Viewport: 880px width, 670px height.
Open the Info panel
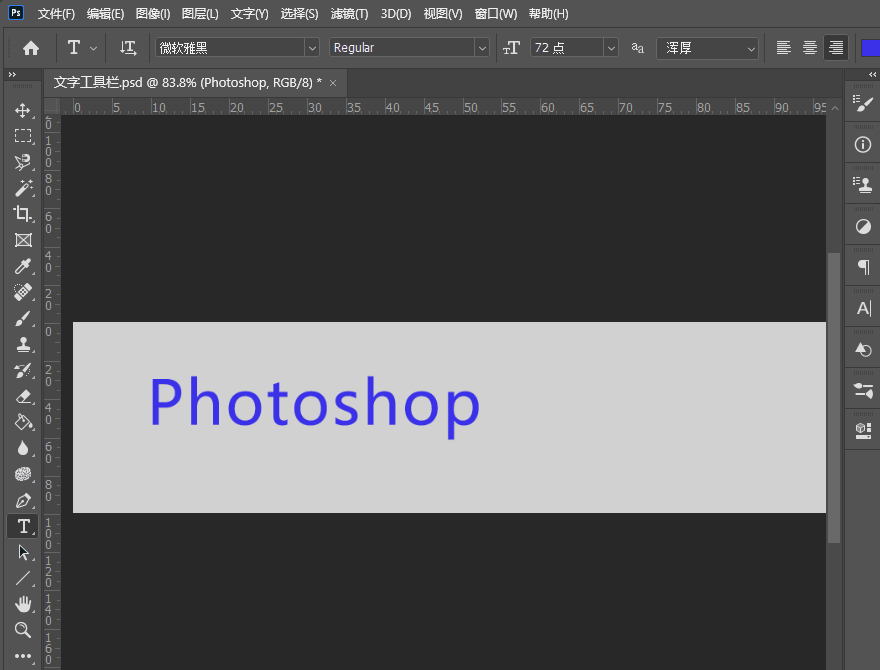pyautogui.click(x=863, y=145)
